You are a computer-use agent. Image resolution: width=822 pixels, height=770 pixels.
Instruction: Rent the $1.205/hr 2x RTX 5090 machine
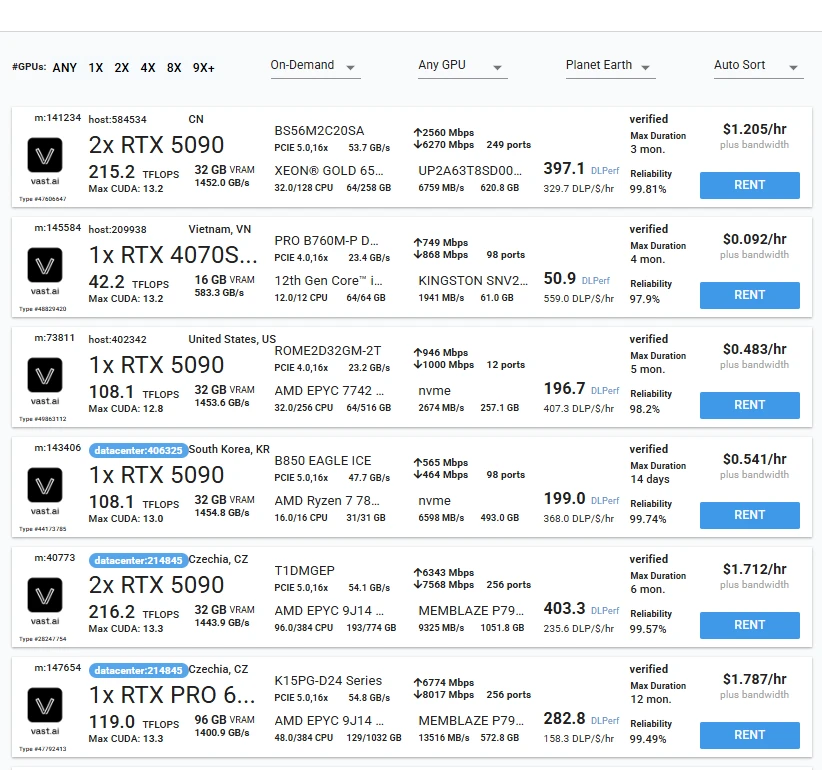tap(750, 185)
